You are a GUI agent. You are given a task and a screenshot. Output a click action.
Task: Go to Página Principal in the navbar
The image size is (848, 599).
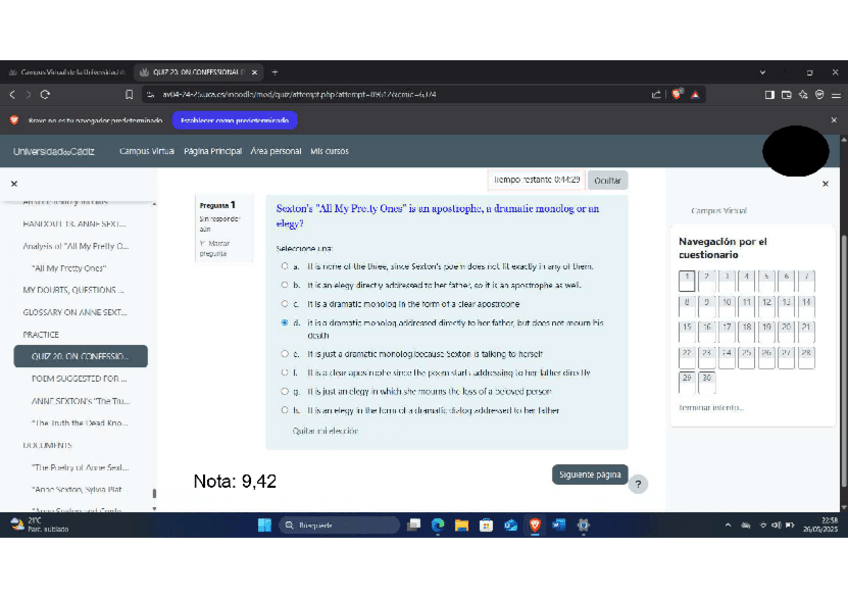click(x=212, y=151)
